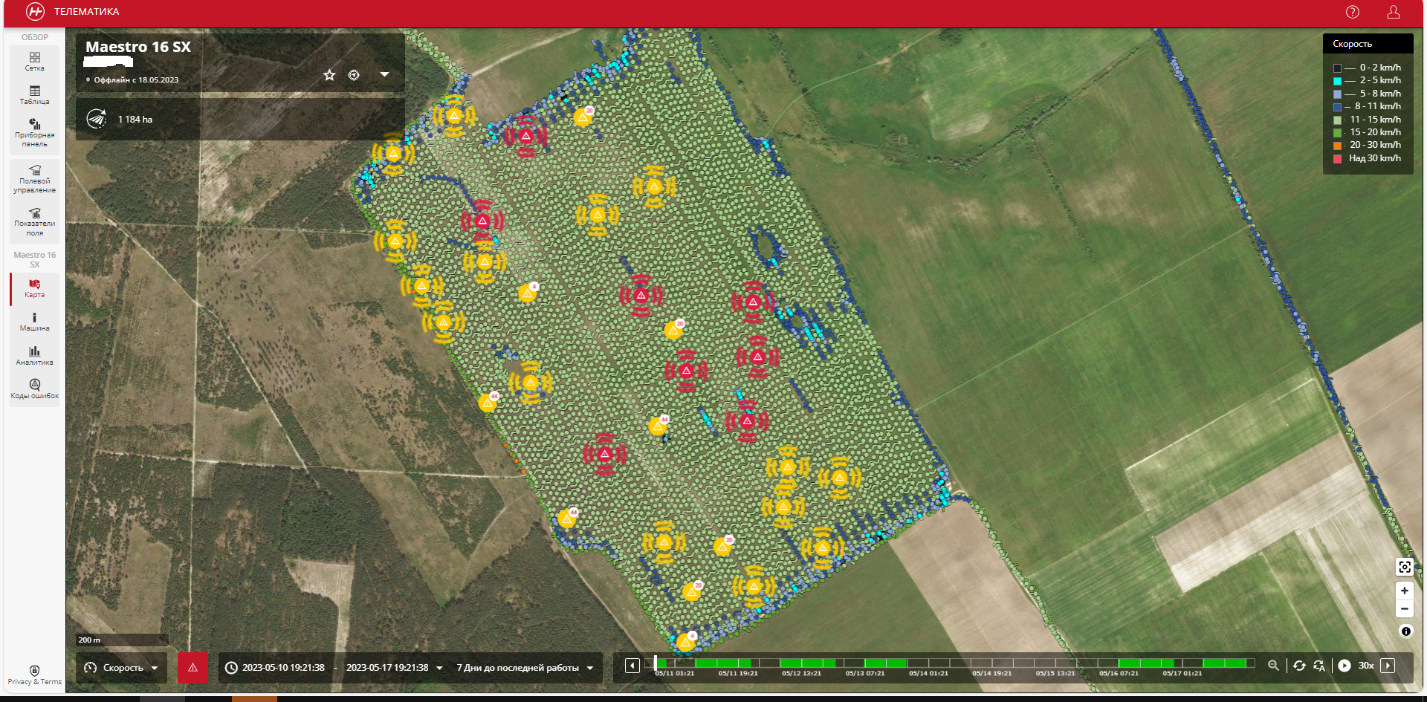Click the seeding area icon beside 1 184 ha
The width and height of the screenshot is (1427, 702).
point(96,118)
